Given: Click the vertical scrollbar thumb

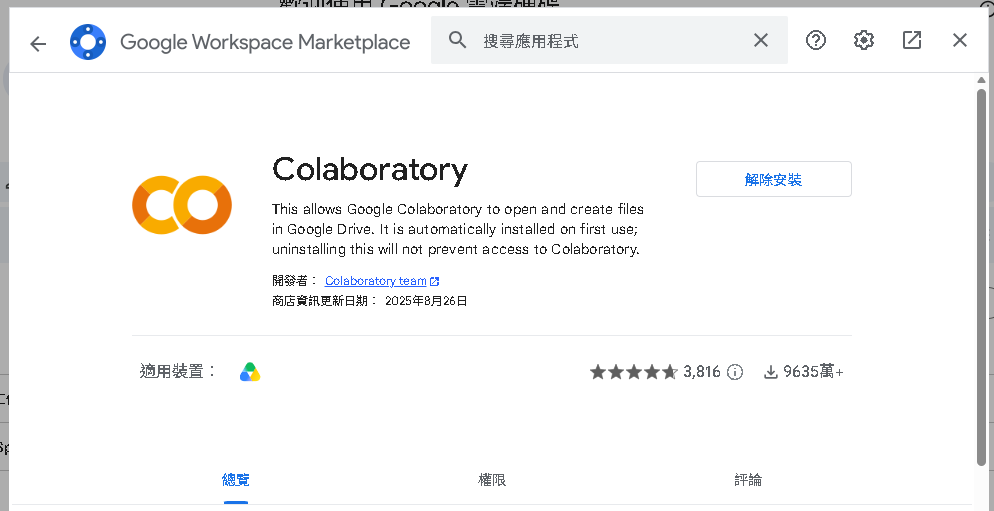Looking at the screenshot, I should (x=981, y=278).
